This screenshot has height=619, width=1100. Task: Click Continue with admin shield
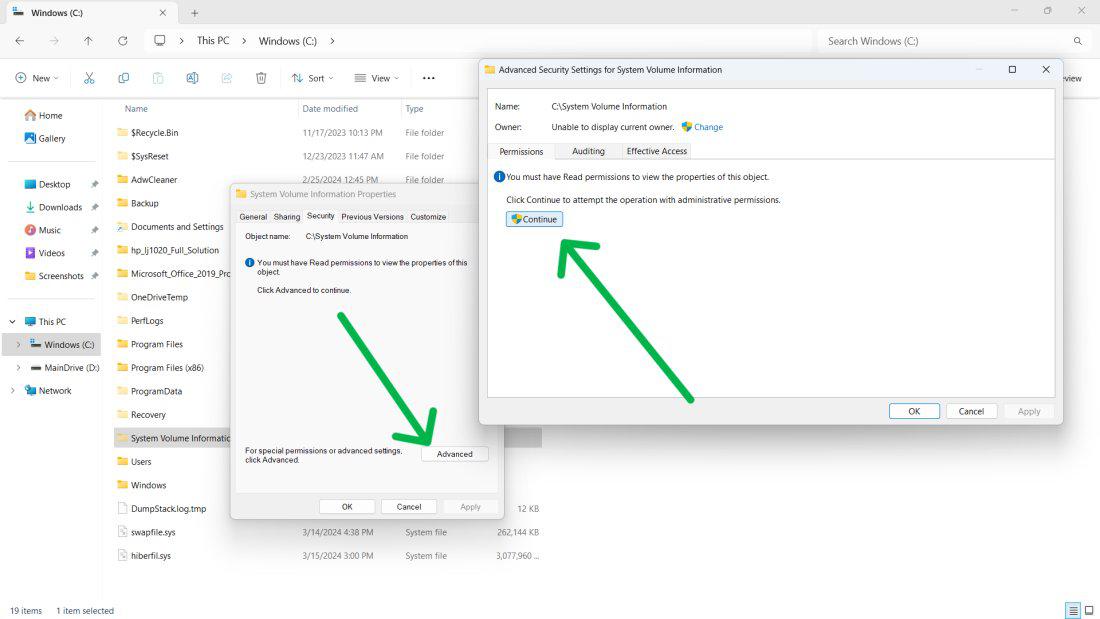[535, 219]
